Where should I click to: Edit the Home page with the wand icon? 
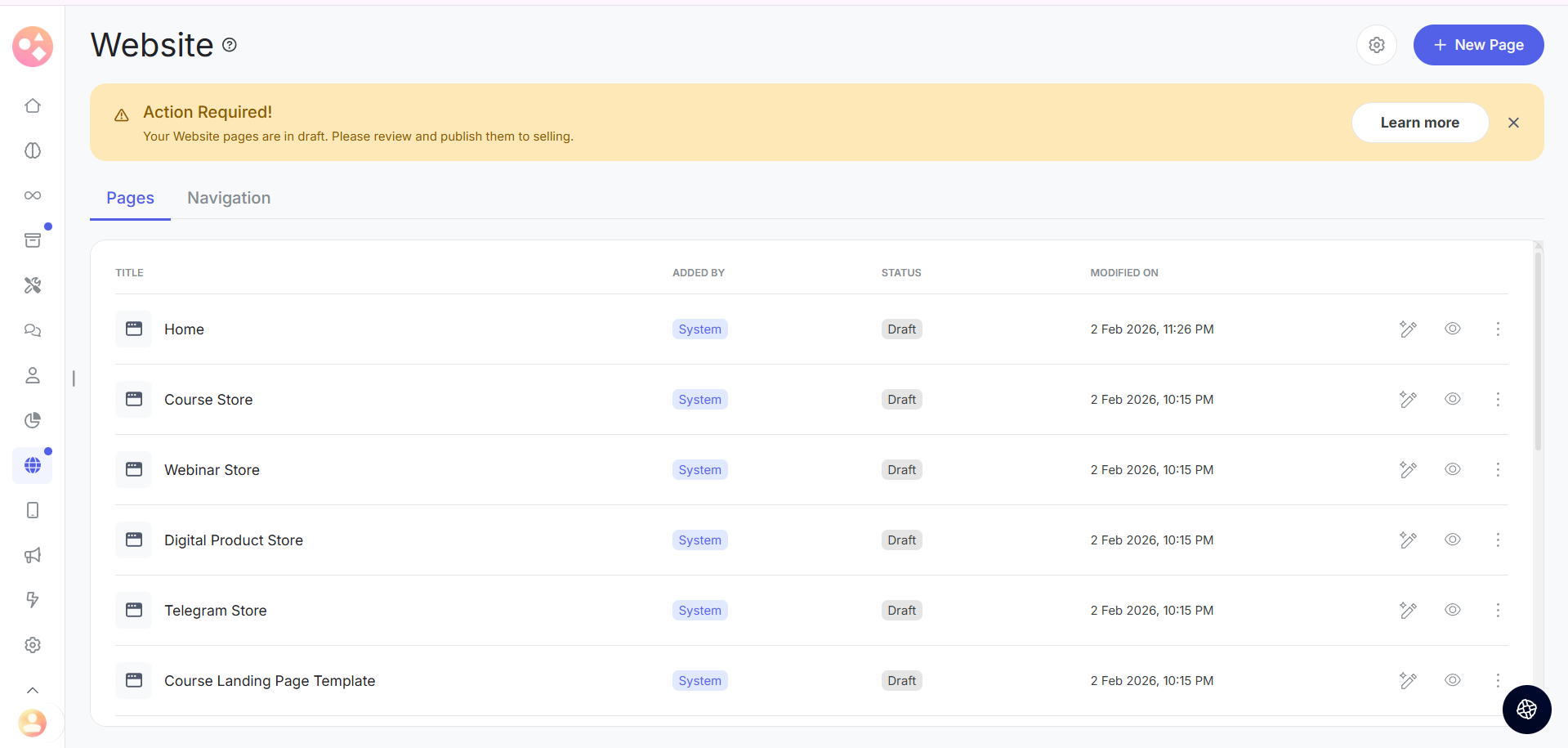(1407, 329)
